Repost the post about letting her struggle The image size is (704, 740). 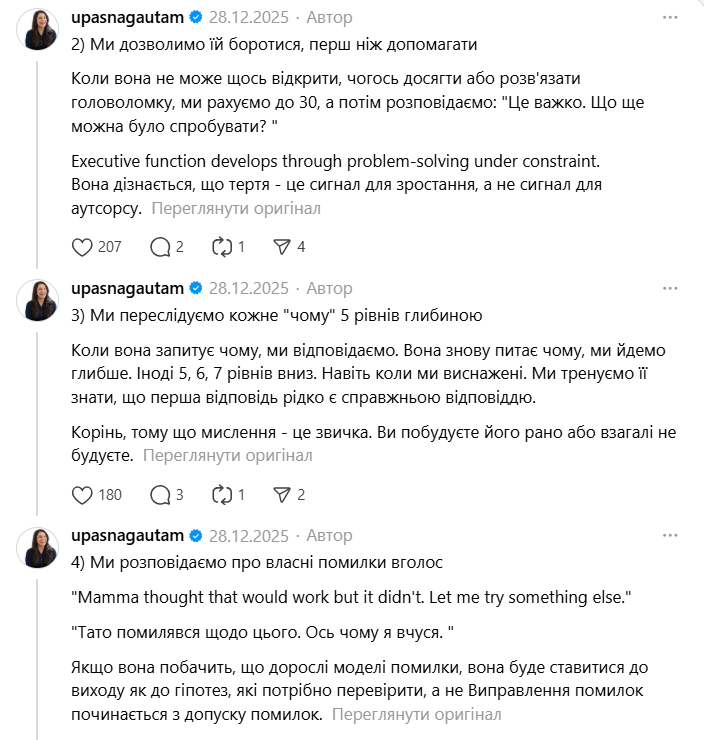coord(222,247)
